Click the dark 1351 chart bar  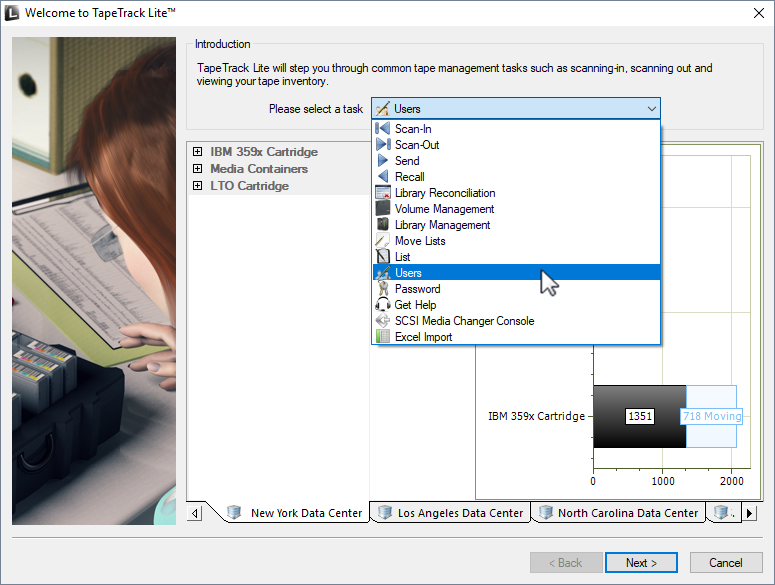tap(640, 416)
